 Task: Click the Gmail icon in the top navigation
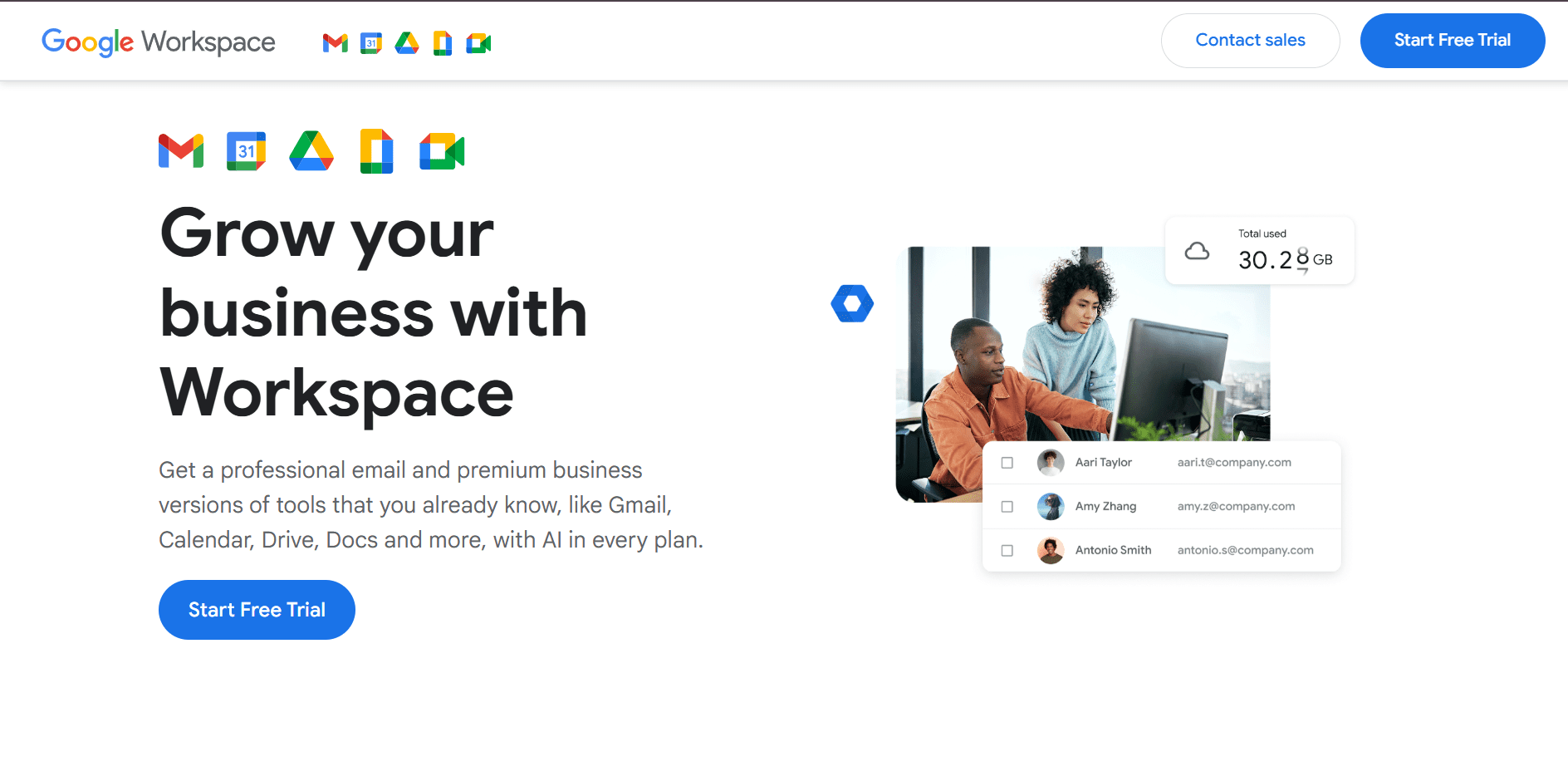(336, 43)
